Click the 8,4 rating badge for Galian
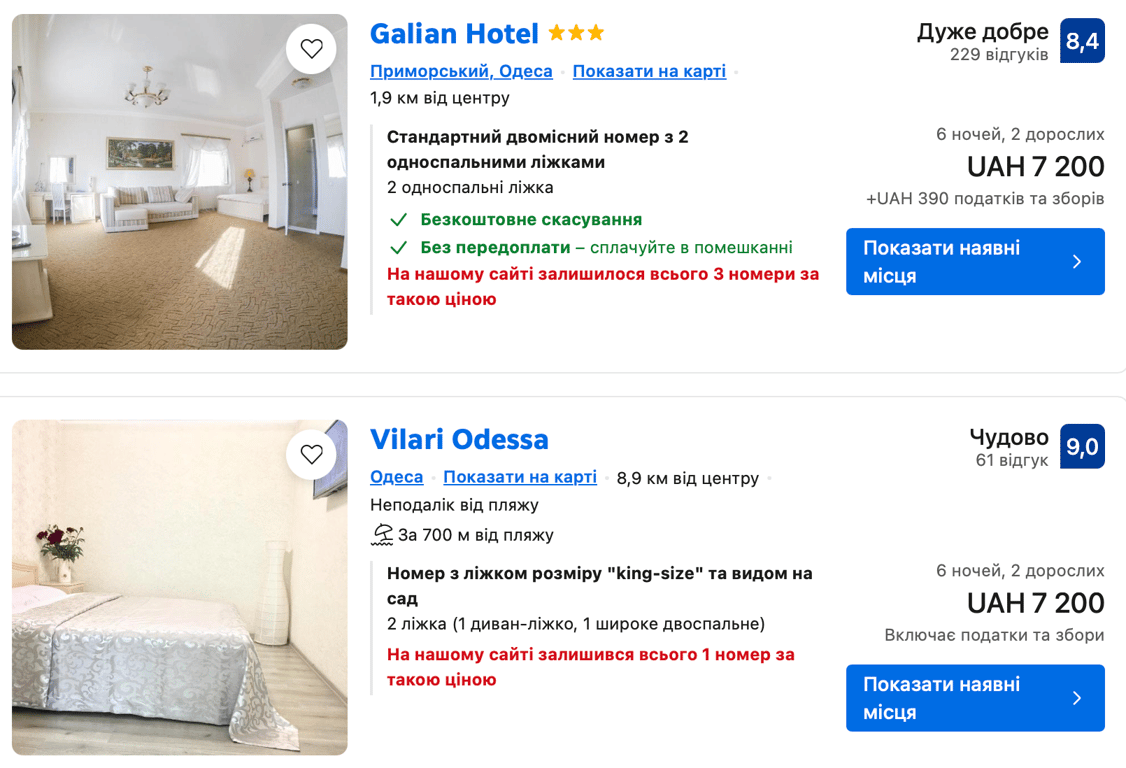The height and width of the screenshot is (768, 1126). (x=1082, y=41)
